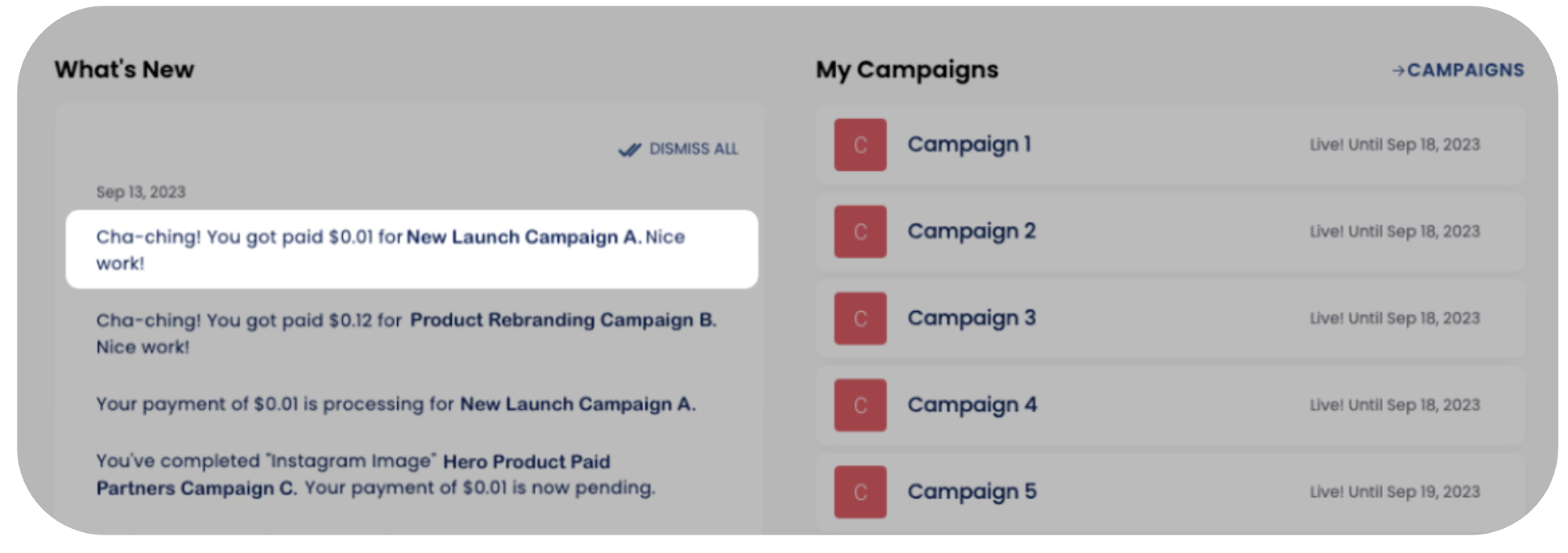Open the Campaign 2 row title
The width and height of the screenshot is (1568, 553).
(x=971, y=232)
